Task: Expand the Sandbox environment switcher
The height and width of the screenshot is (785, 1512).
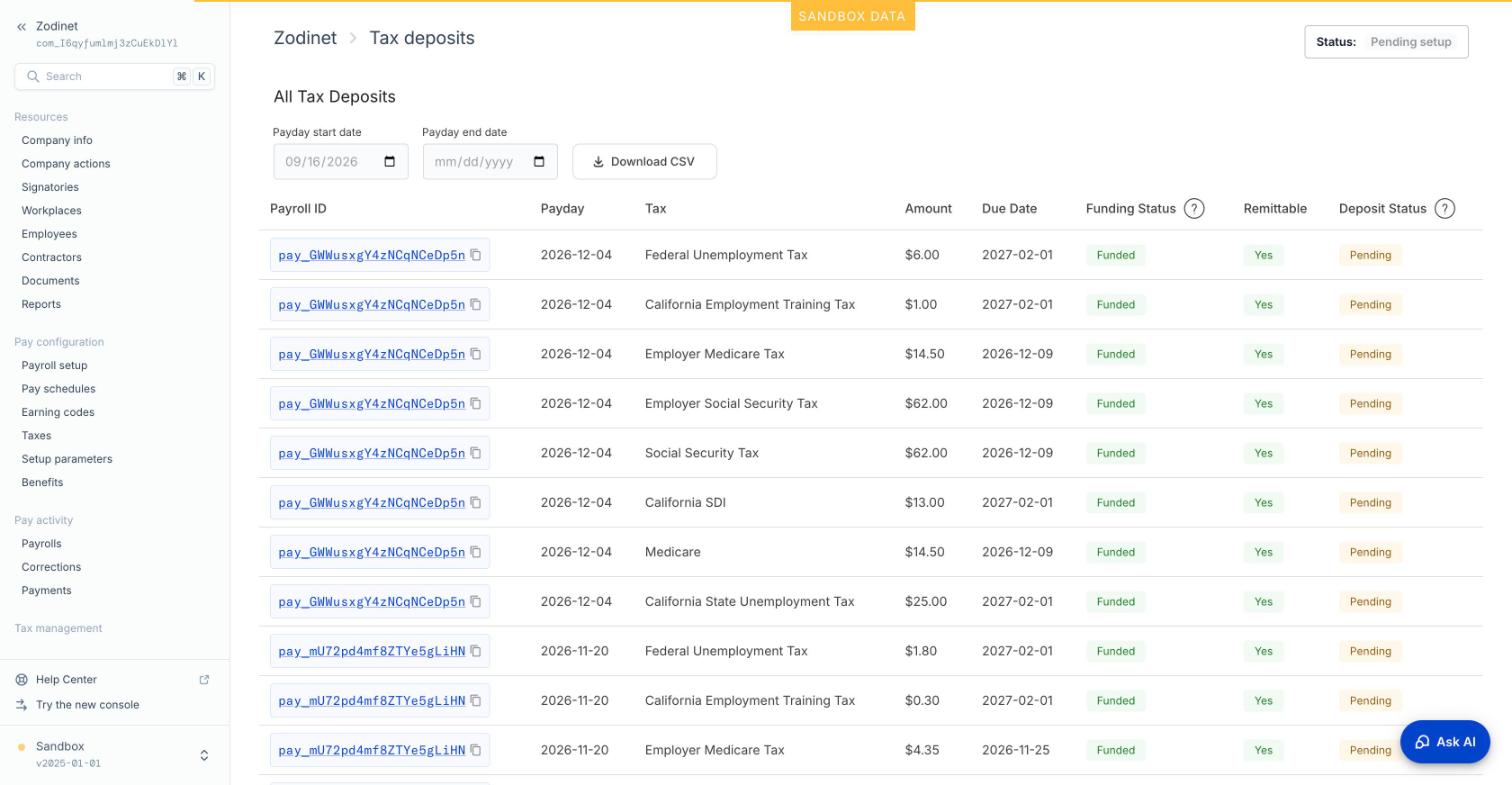Action: click(x=204, y=756)
